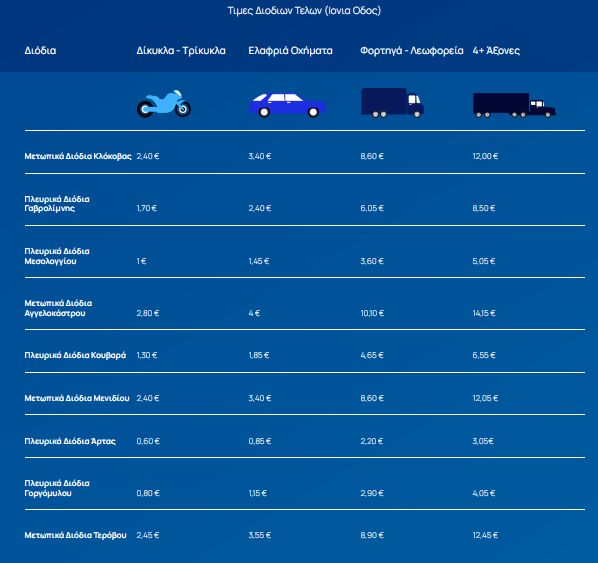Click the motorcycle icon

(164, 103)
